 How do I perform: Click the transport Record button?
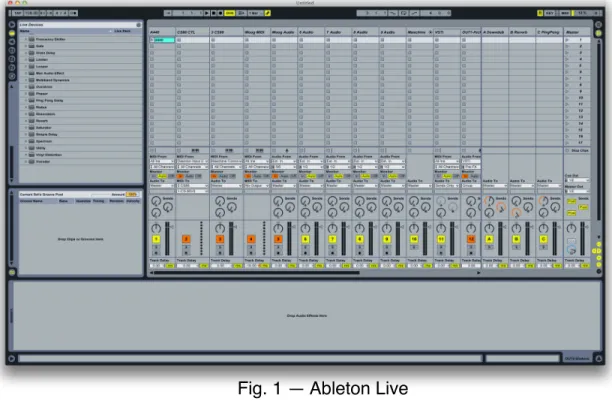220,13
